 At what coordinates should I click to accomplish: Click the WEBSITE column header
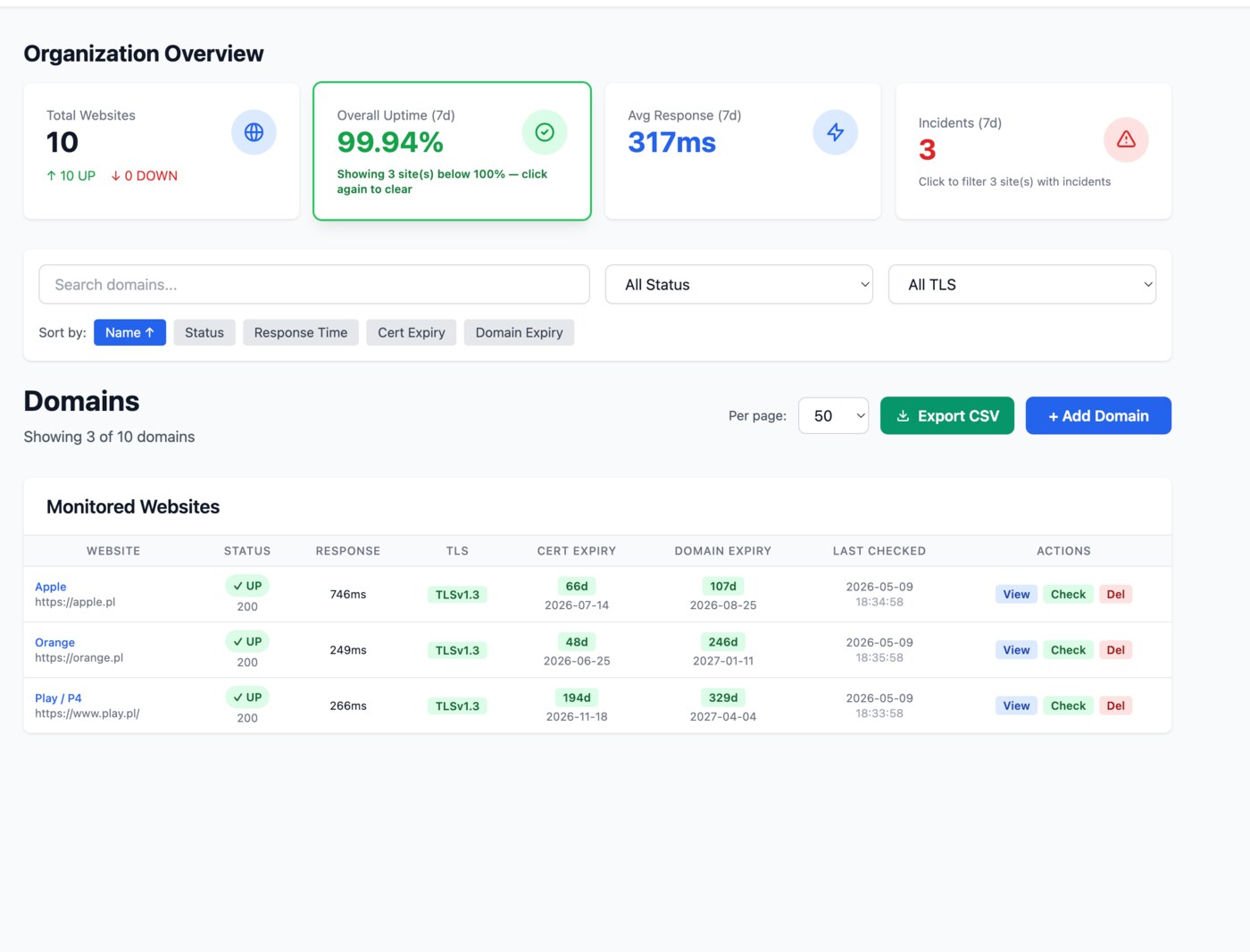pos(113,551)
